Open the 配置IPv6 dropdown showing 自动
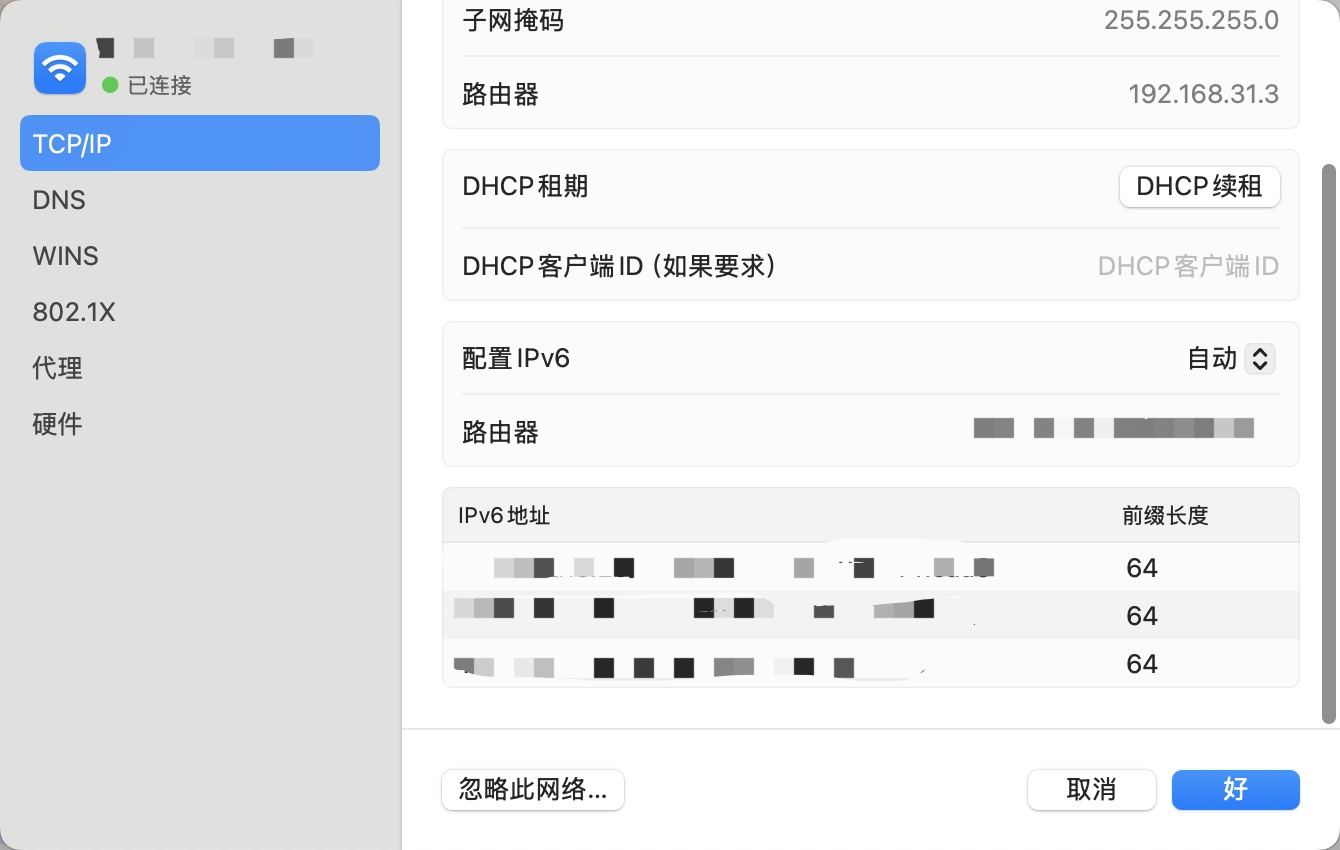1340x850 pixels. pos(1229,358)
